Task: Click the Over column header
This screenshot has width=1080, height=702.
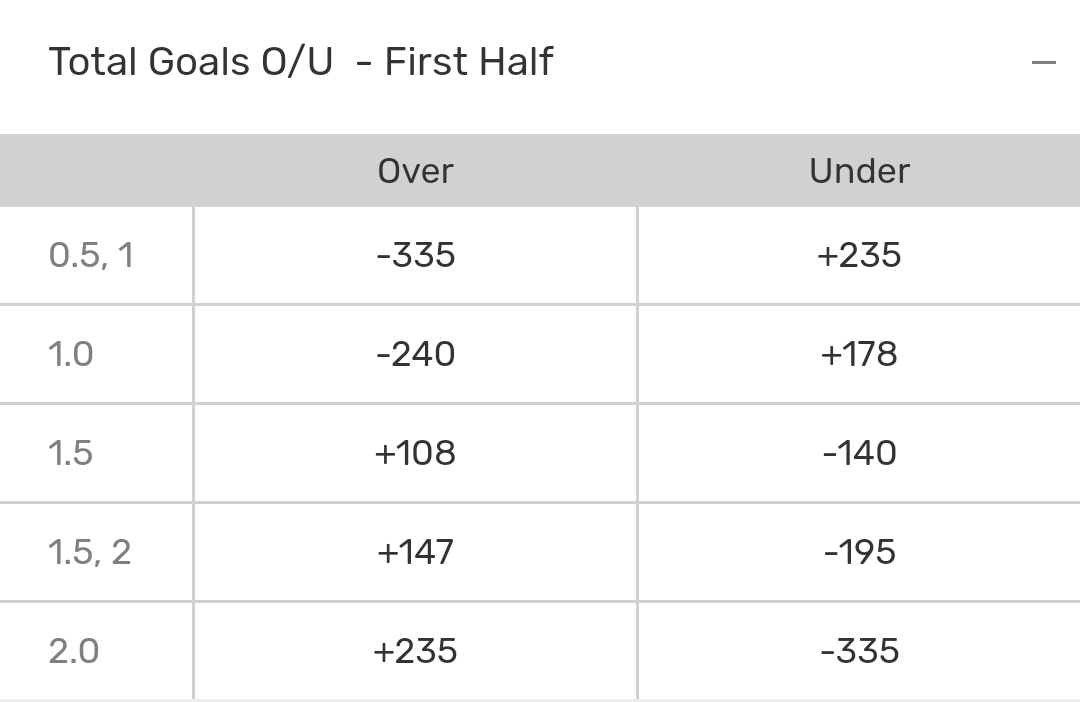Action: point(415,171)
